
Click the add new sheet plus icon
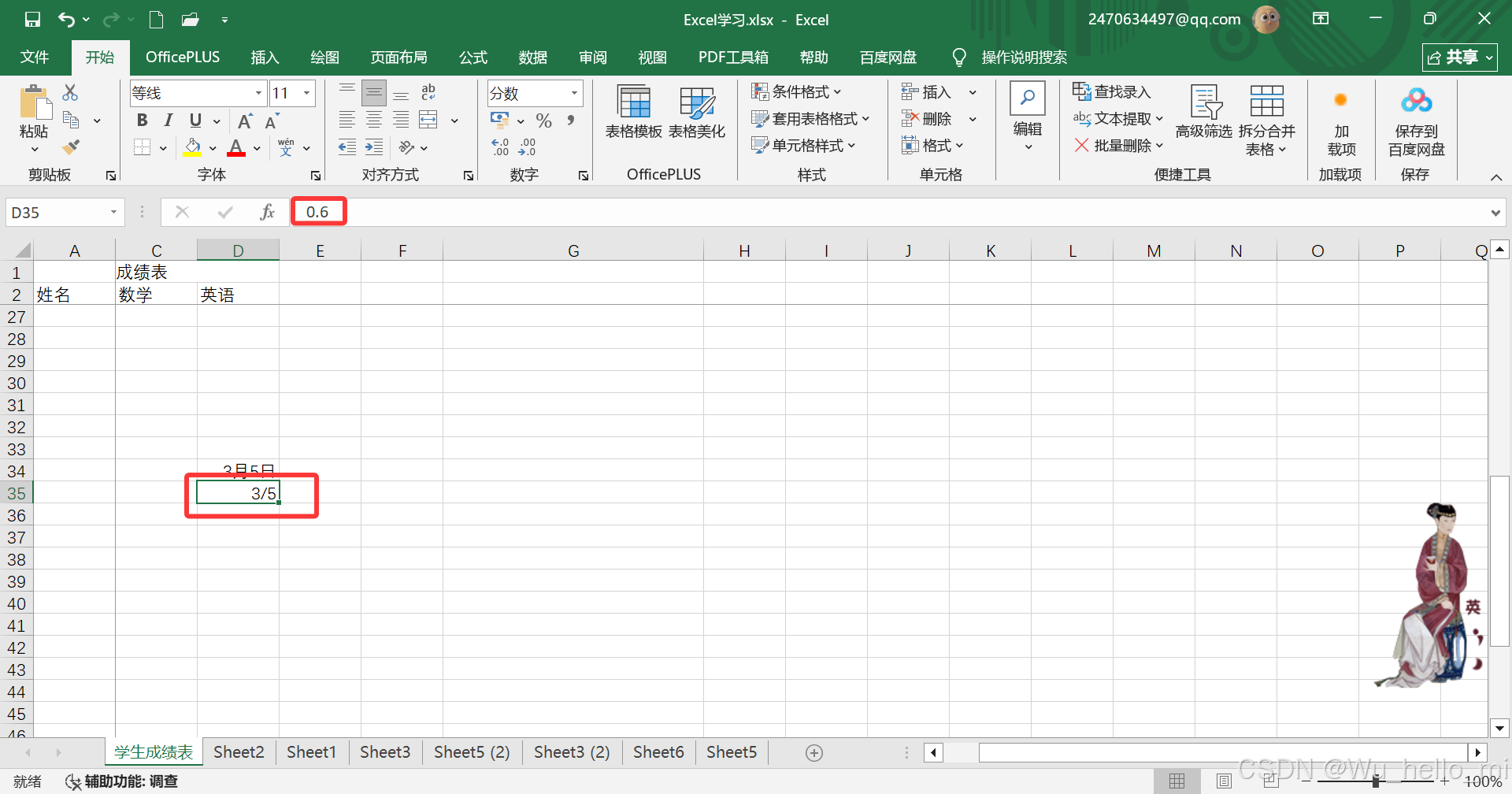814,753
